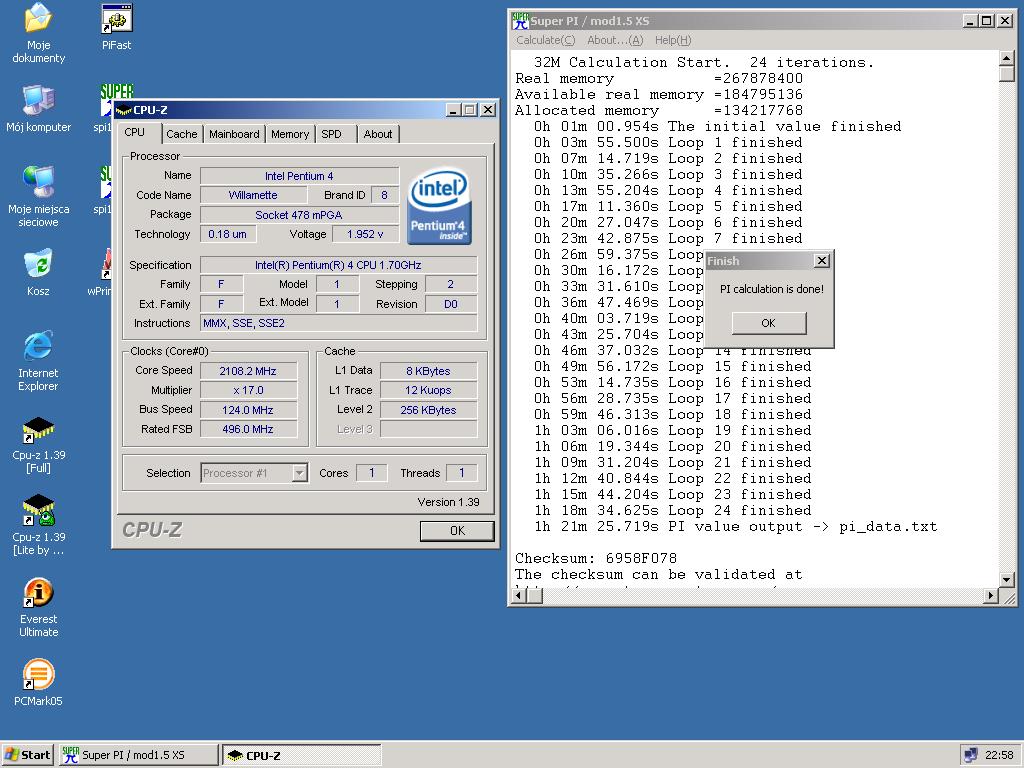The width and height of the screenshot is (1024, 768).
Task: Launch Internet Explorer desktop icon
Action: [x=38, y=360]
